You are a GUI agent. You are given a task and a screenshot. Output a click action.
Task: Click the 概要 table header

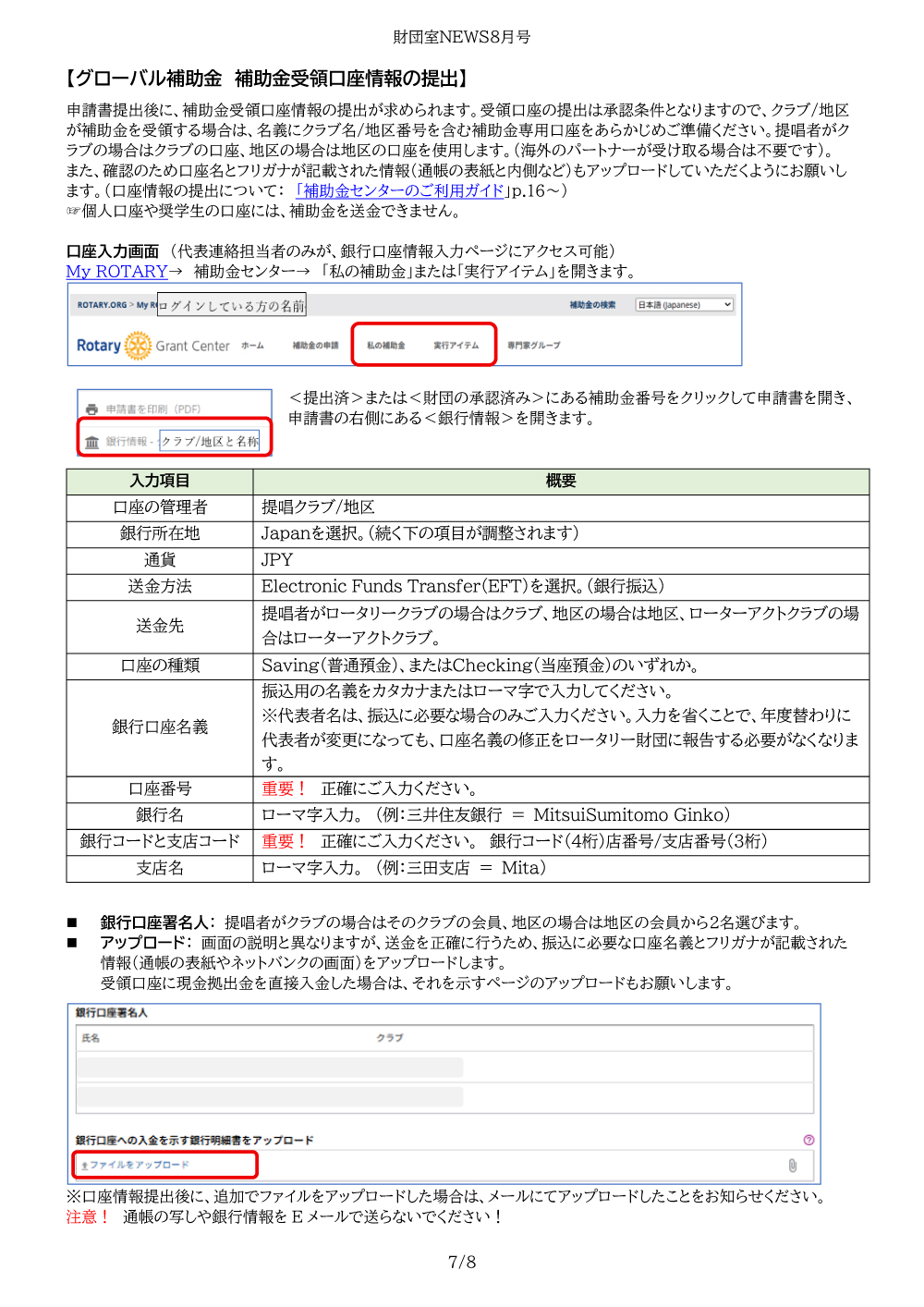[x=561, y=482]
